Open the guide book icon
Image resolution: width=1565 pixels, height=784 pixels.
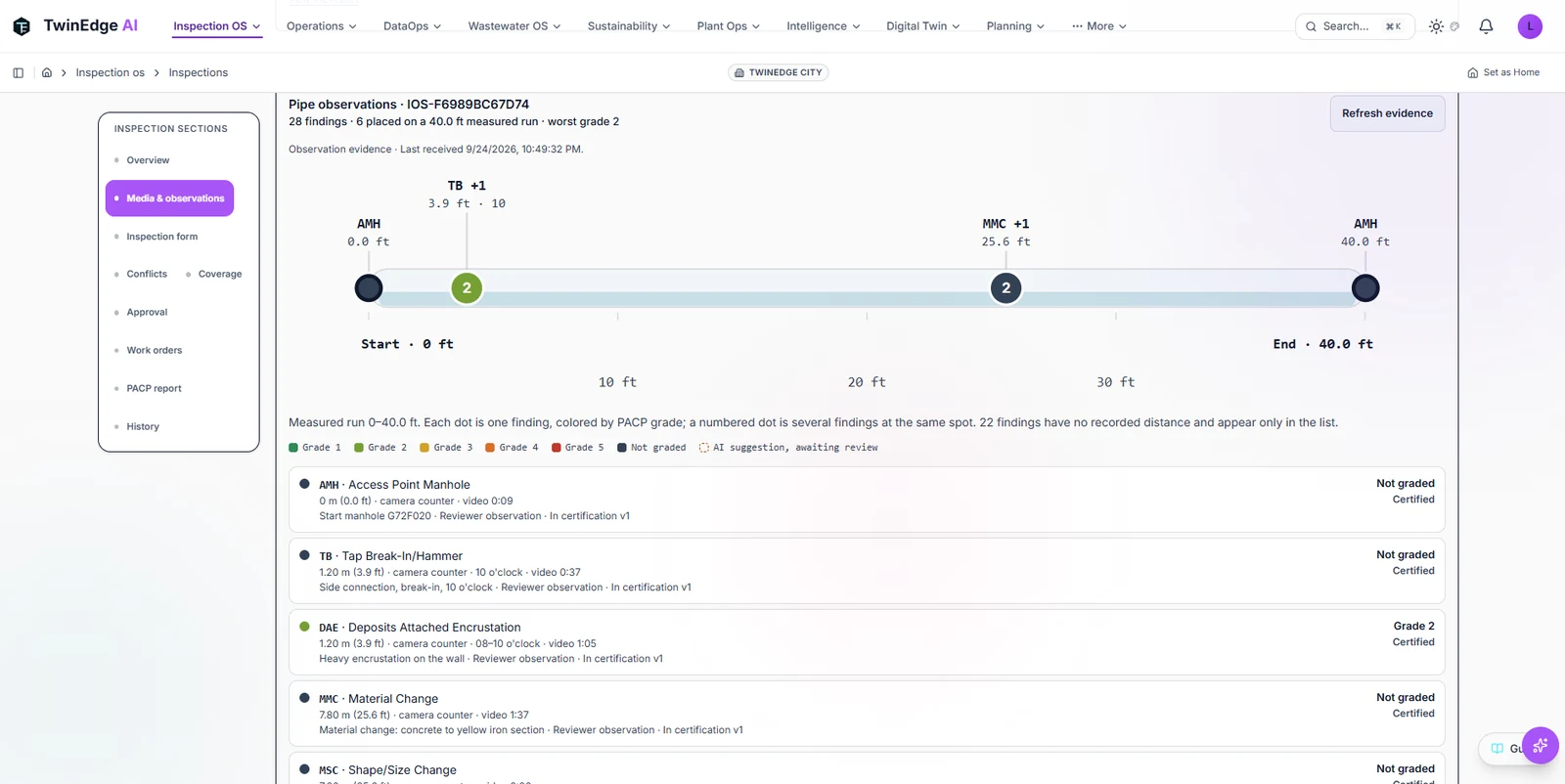1497,749
